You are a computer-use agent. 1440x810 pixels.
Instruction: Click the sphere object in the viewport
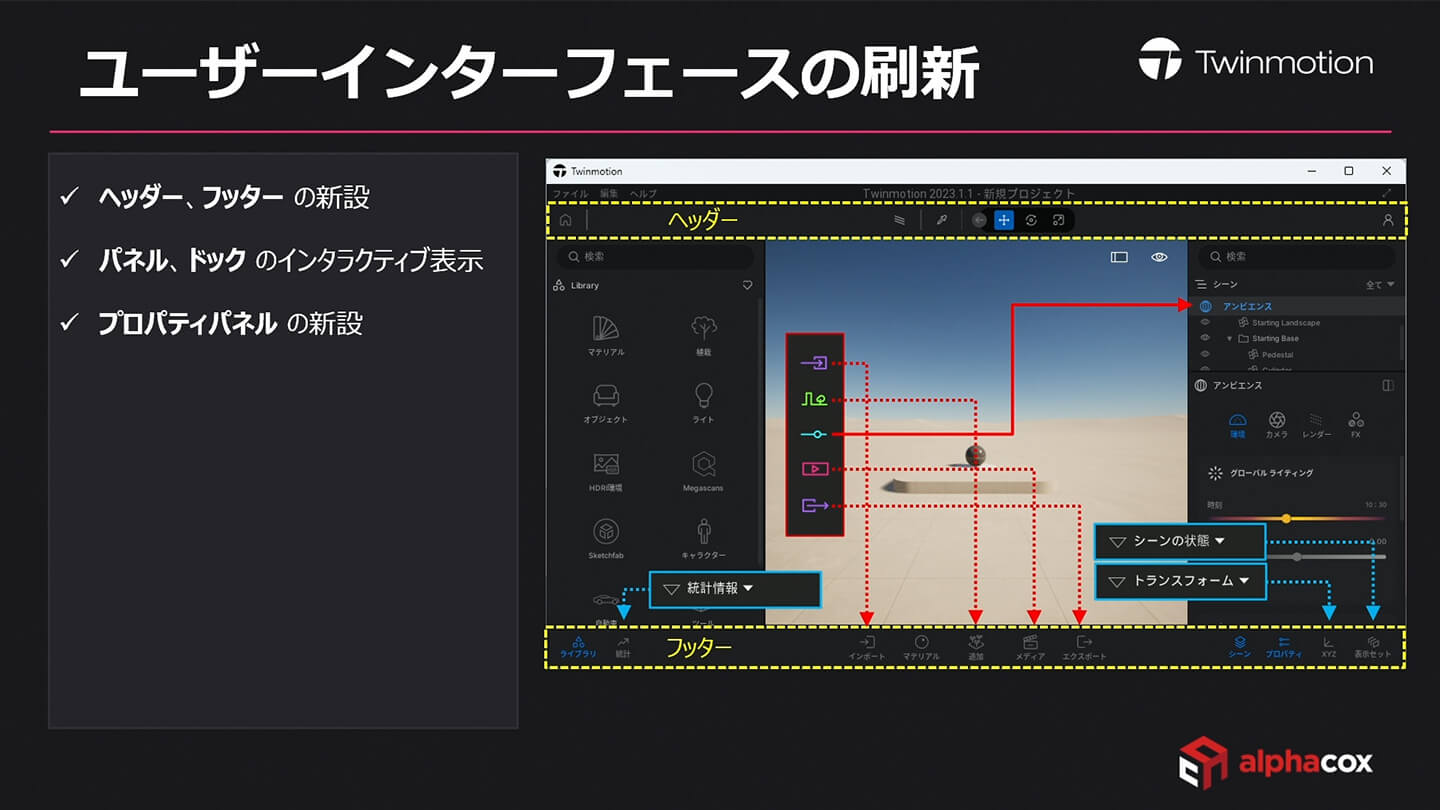pyautogui.click(x=976, y=456)
